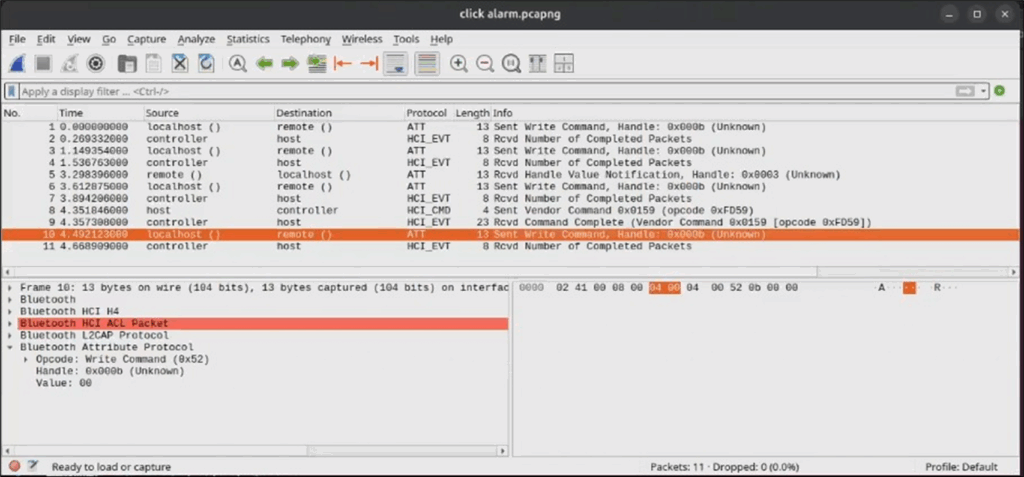This screenshot has height=477, width=1024.
Task: Open the View menu
Action: coord(79,39)
